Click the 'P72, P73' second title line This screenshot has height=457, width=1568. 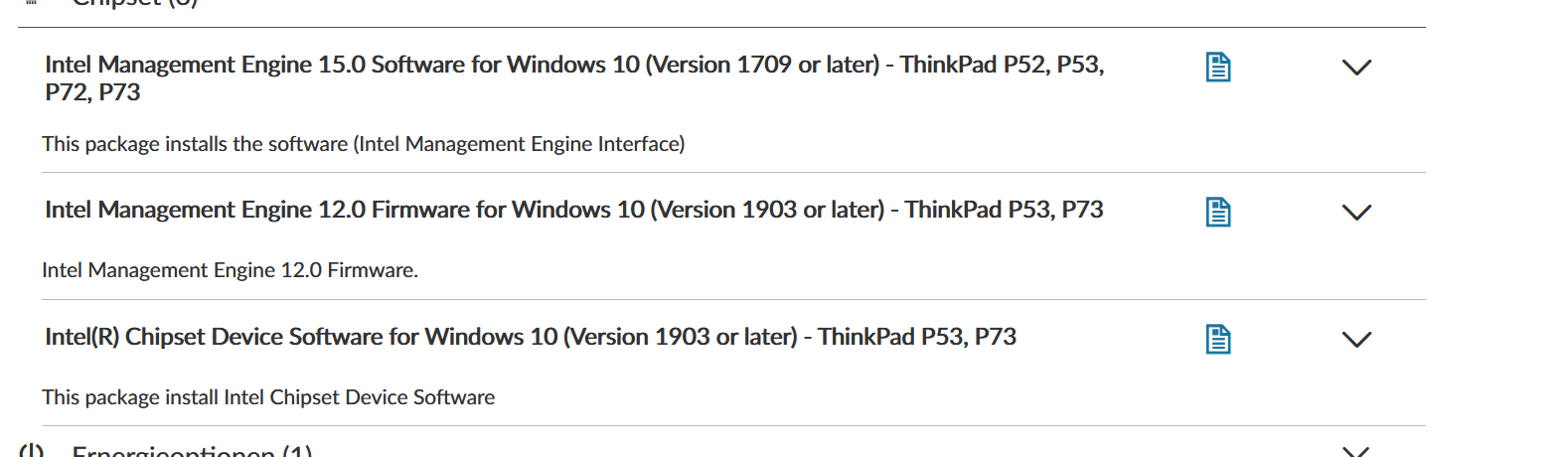[x=92, y=92]
